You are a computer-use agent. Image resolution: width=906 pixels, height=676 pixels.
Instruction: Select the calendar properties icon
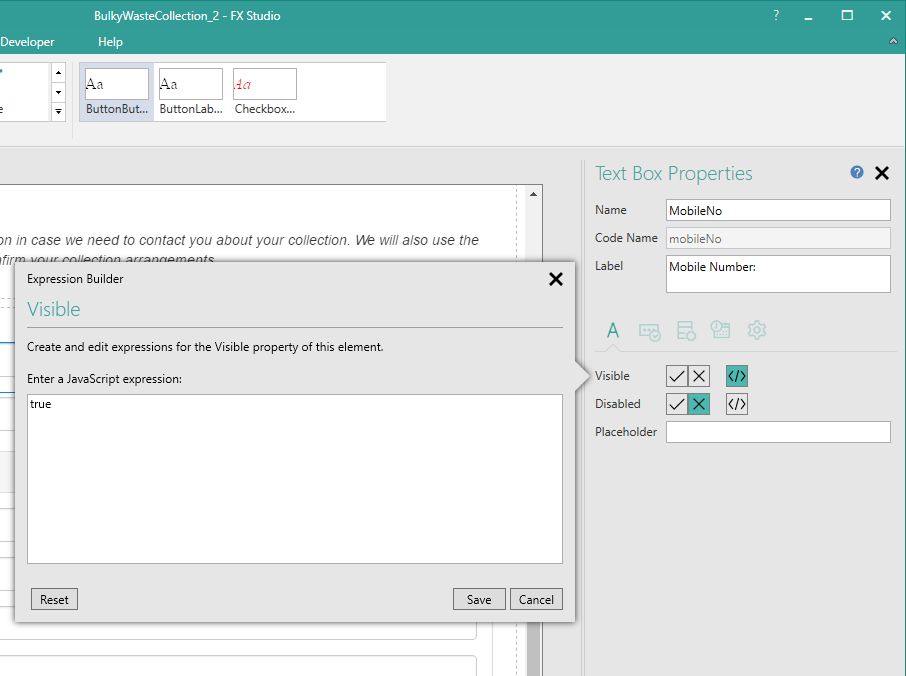(x=721, y=330)
